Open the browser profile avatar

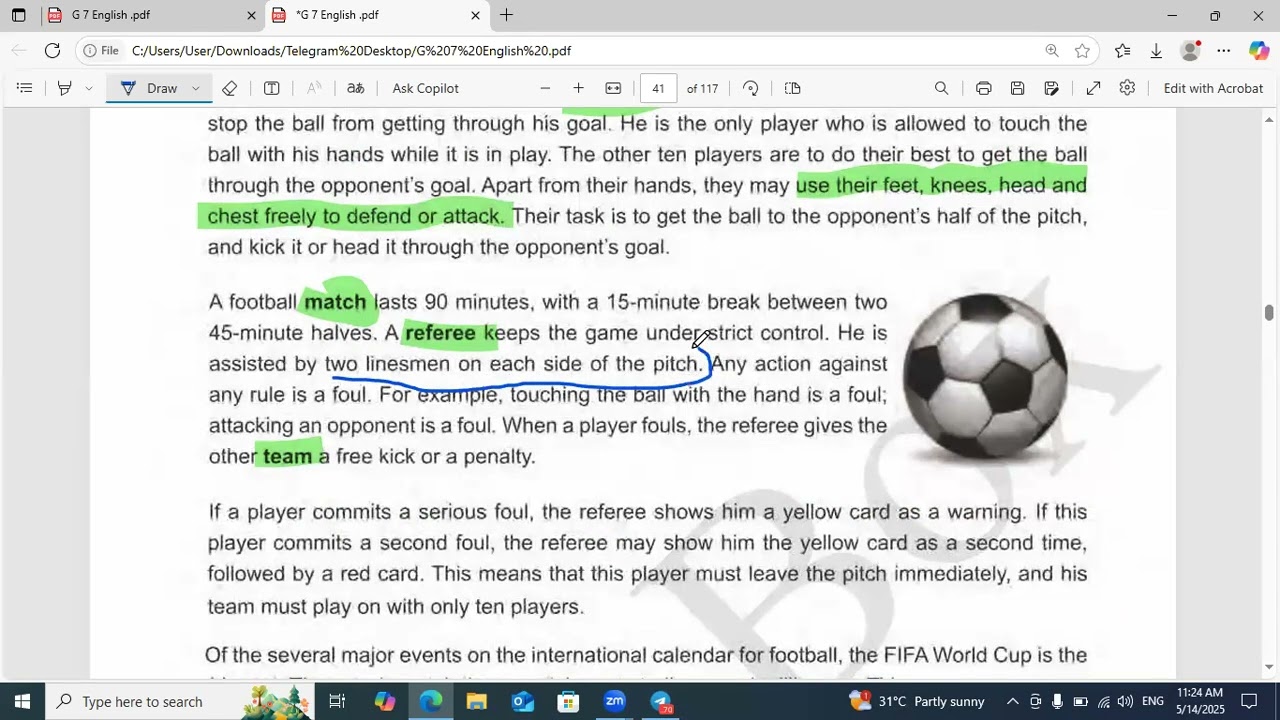pos(1190,51)
